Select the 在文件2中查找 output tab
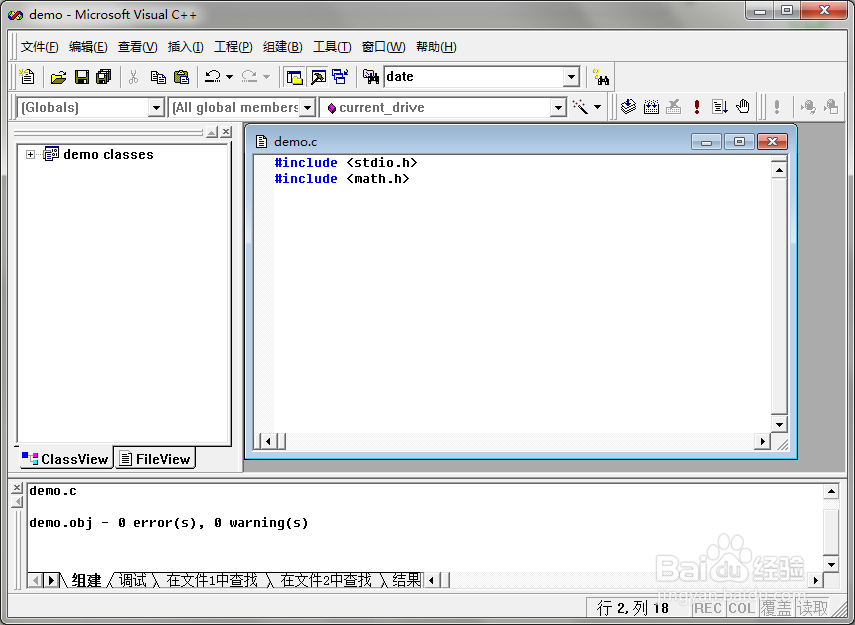 point(326,580)
